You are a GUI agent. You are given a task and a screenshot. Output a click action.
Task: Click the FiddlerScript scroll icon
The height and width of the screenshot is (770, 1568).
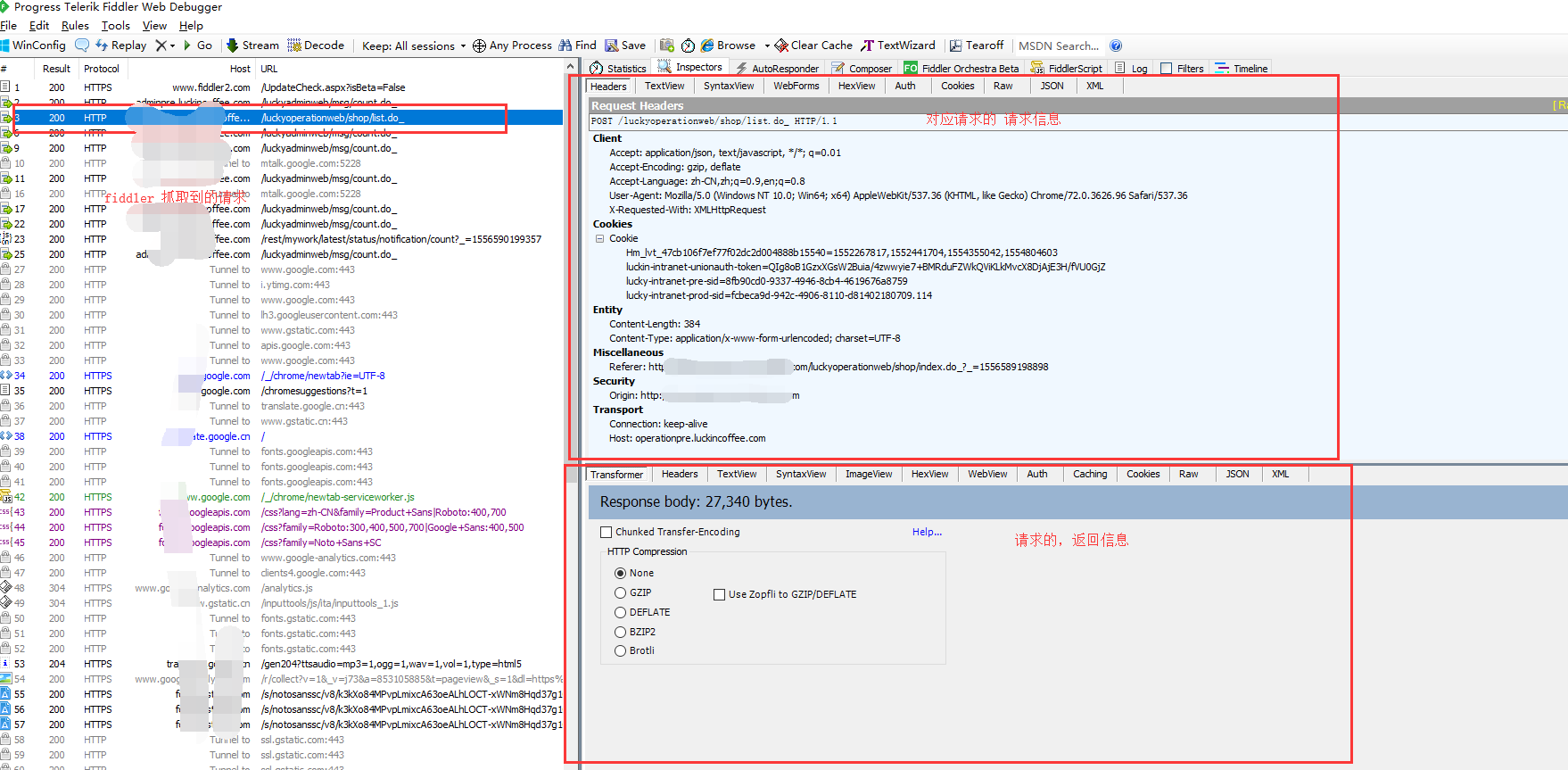[1037, 68]
